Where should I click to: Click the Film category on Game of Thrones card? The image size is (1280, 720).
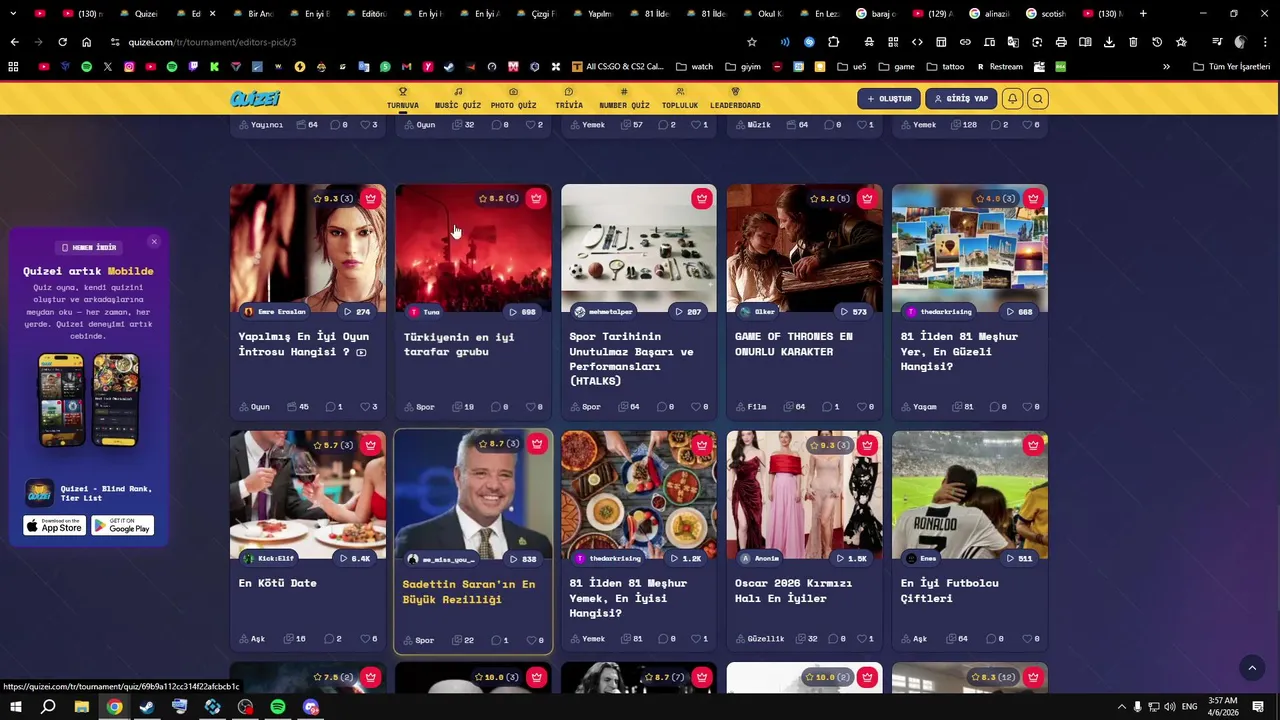coord(750,407)
